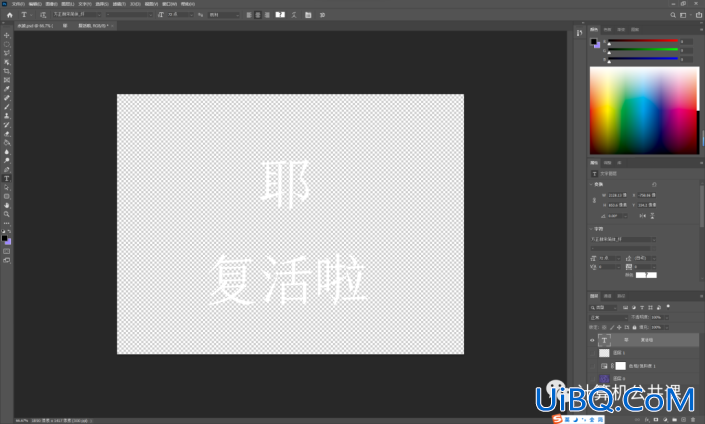
Task: Toggle text orientation in options bar
Action: point(43,15)
